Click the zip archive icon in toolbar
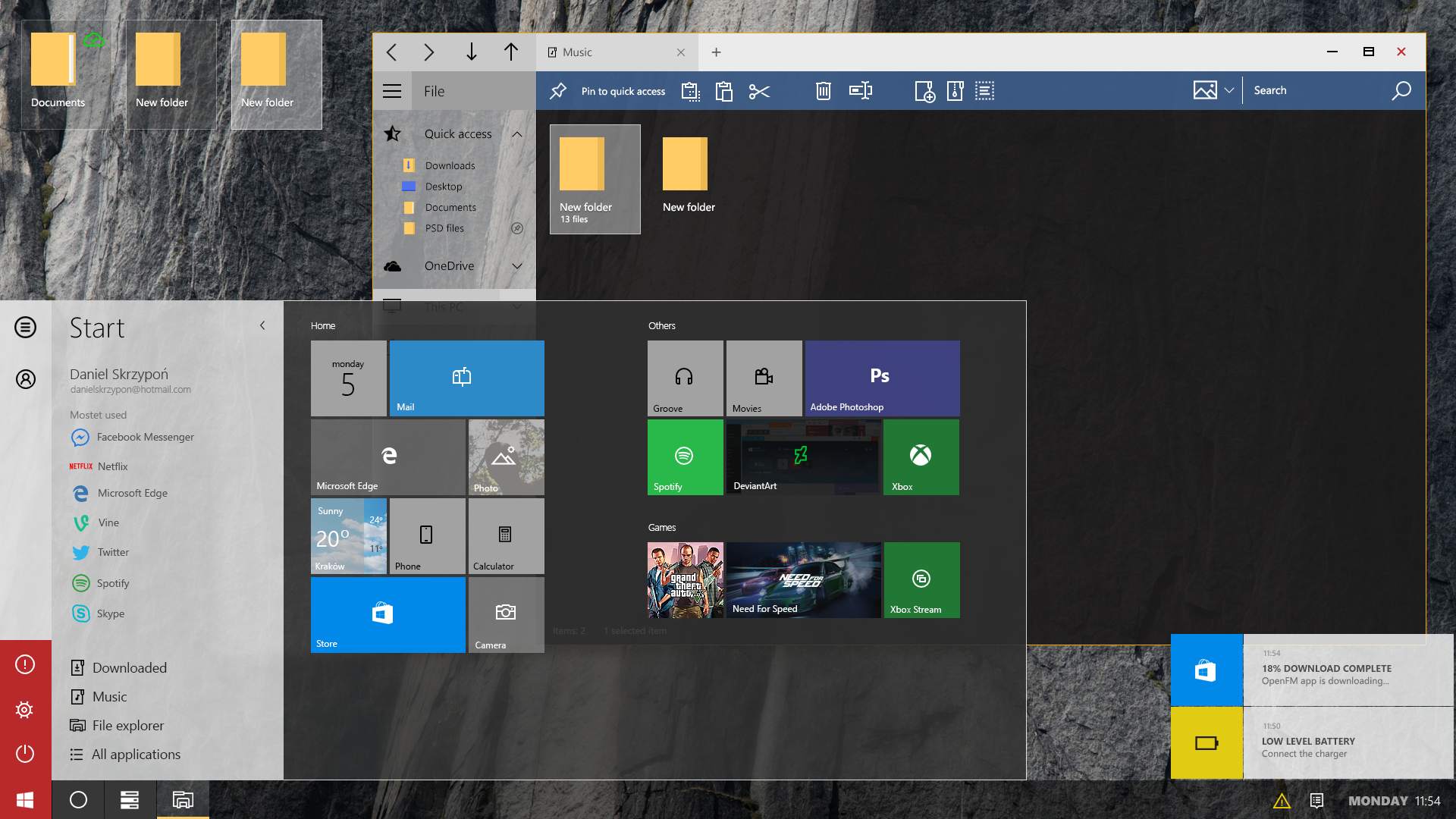The image size is (1456, 819). click(x=955, y=91)
